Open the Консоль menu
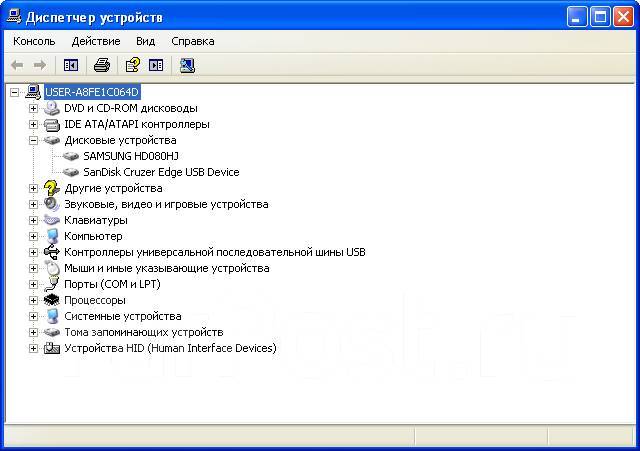Image resolution: width=640 pixels, height=451 pixels. pos(34,41)
